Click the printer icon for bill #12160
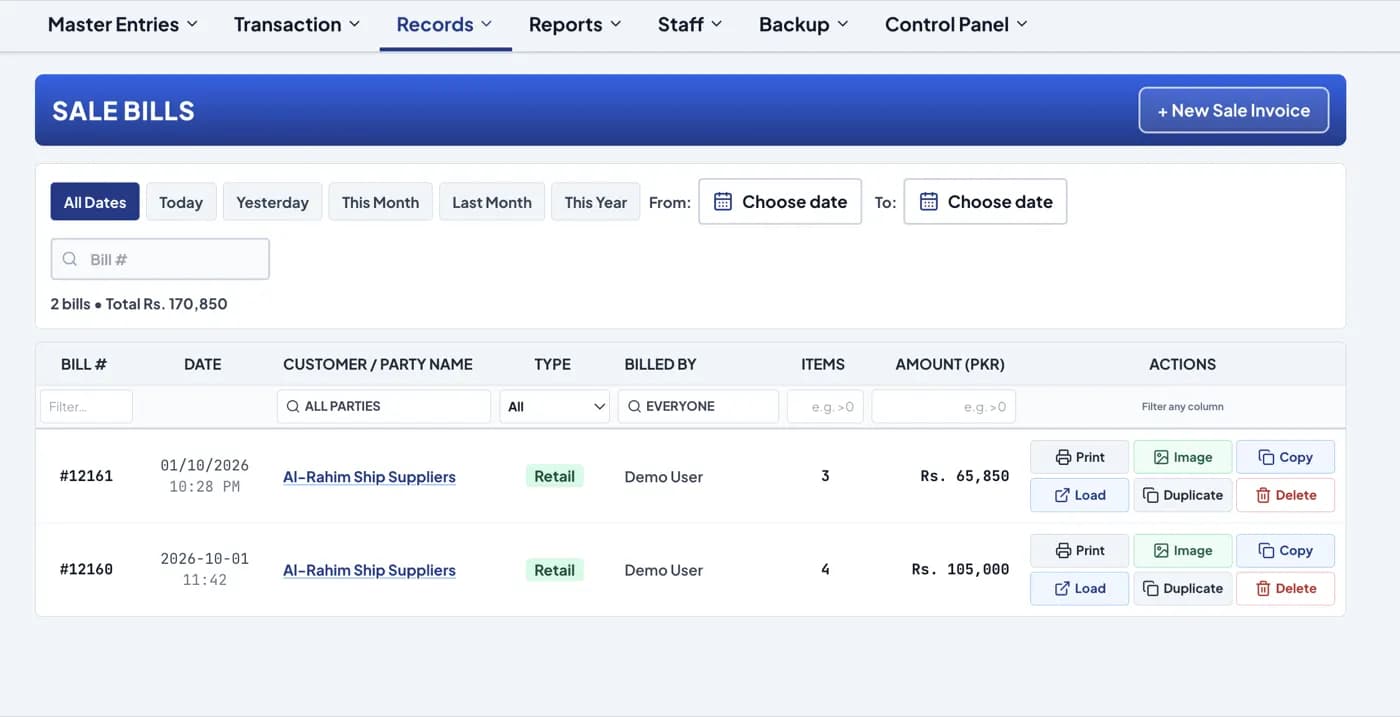1400x717 pixels. click(1063, 550)
